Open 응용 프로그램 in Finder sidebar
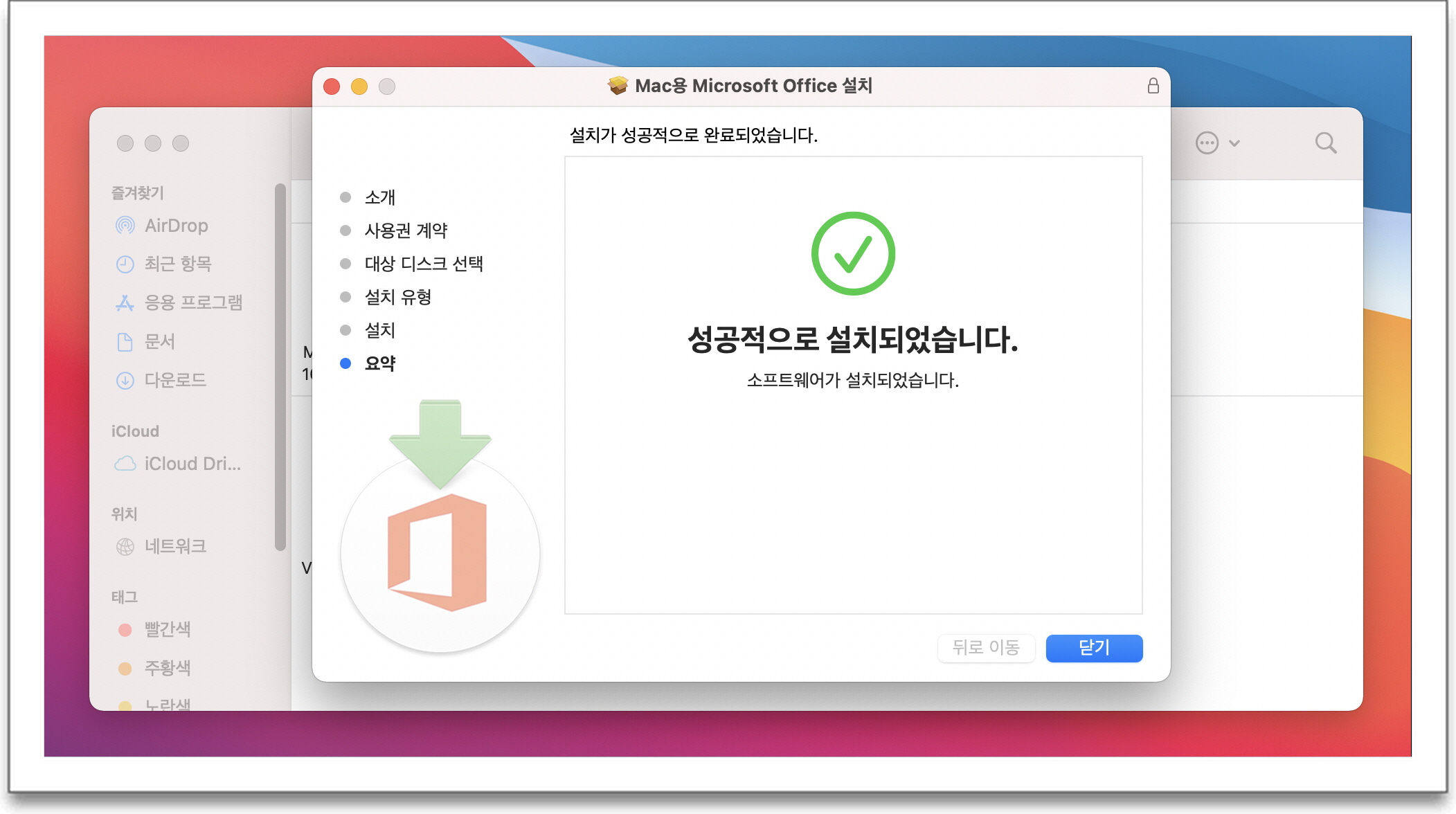The height and width of the screenshot is (814, 1456). [x=193, y=302]
